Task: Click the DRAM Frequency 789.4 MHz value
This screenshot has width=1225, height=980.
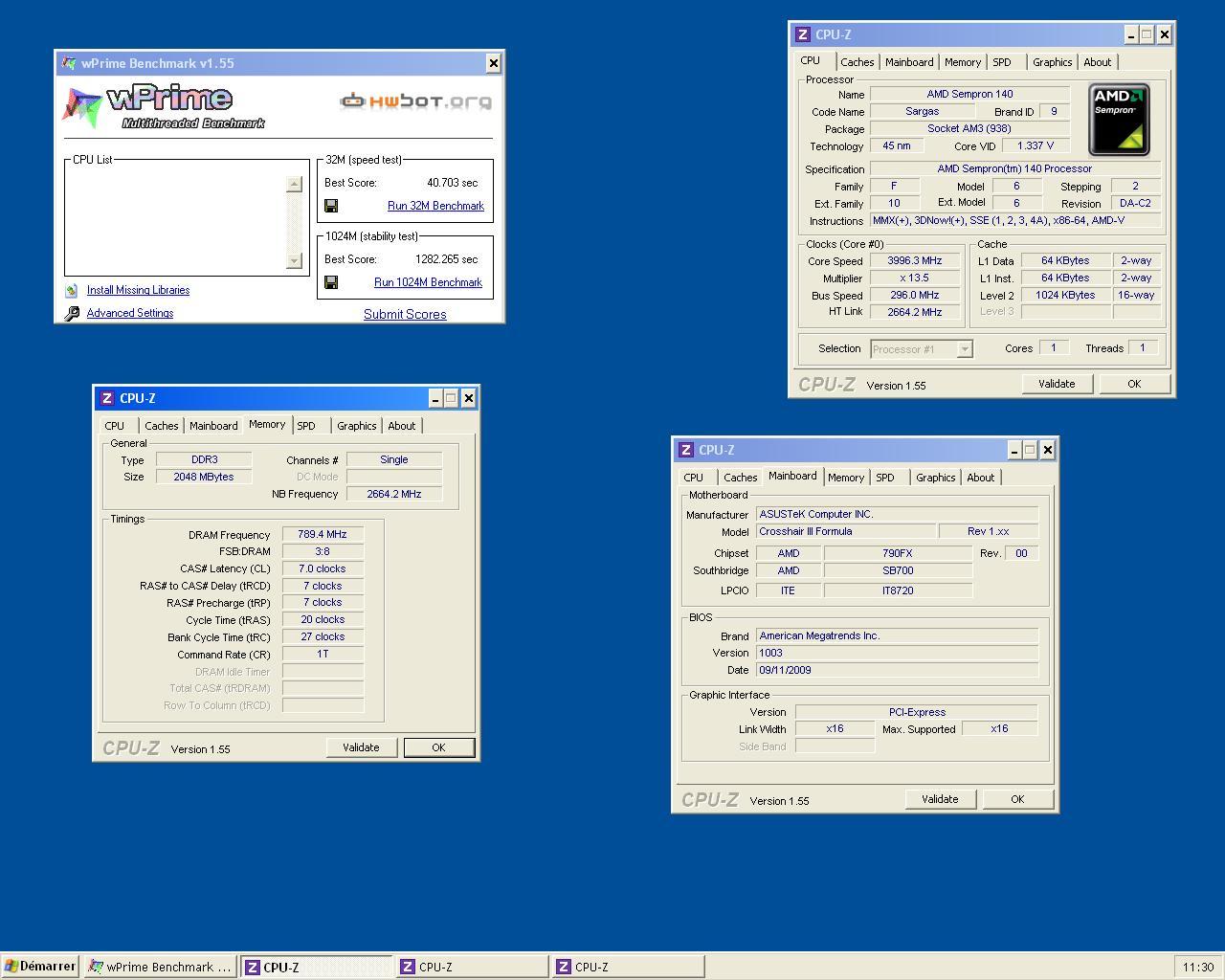Action: point(323,534)
